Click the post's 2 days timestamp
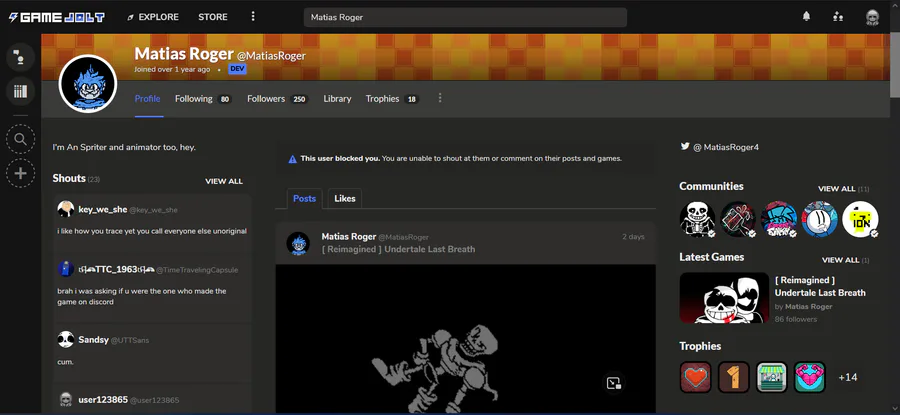 [633, 236]
